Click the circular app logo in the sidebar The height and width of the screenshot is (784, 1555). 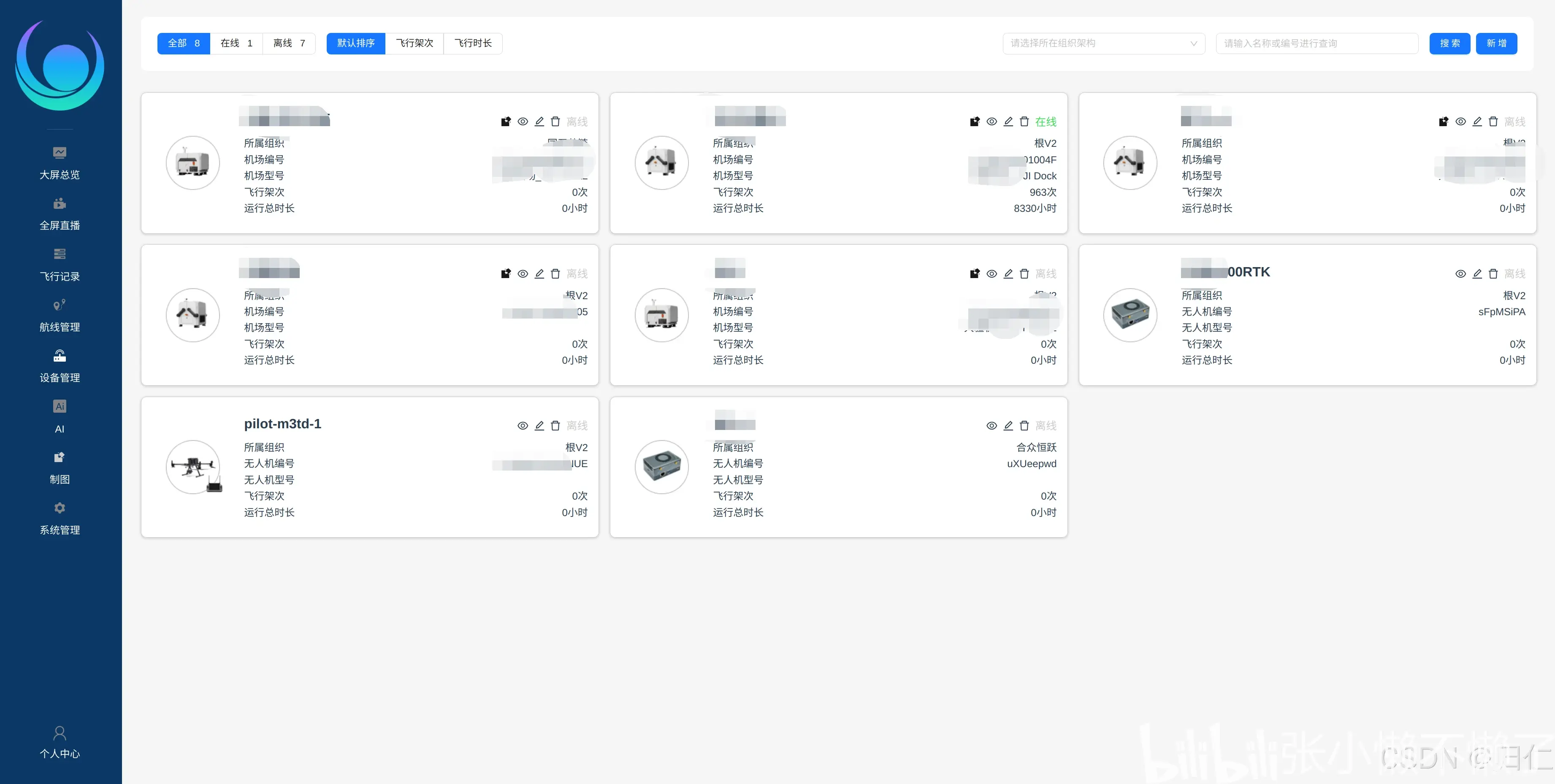click(x=59, y=65)
